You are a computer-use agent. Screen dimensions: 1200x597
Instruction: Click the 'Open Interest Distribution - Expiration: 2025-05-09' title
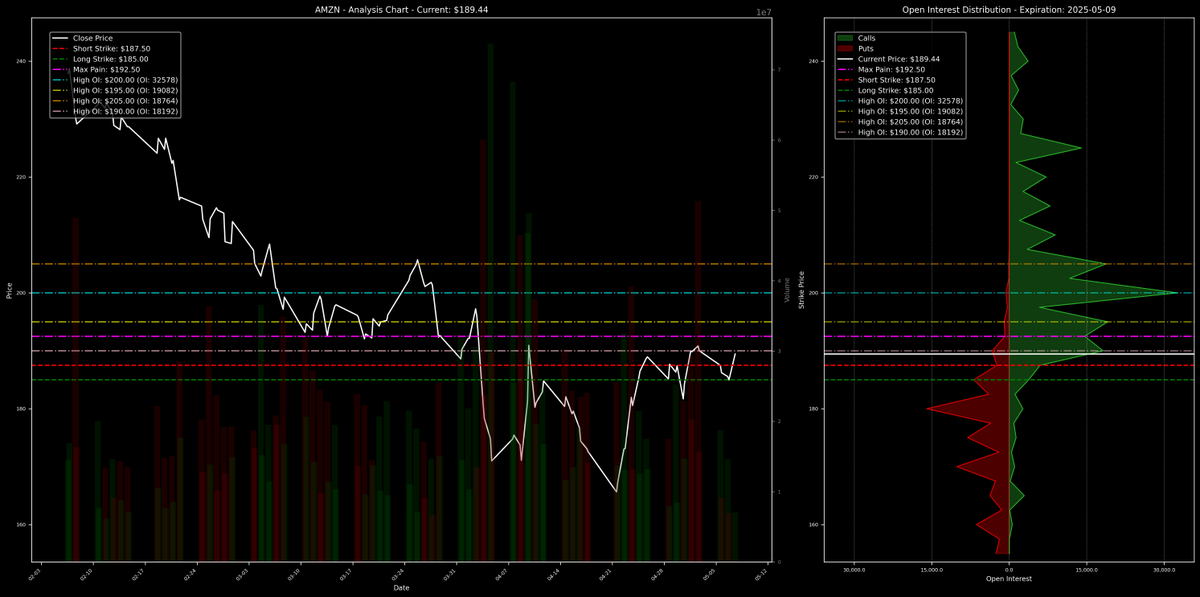click(1009, 9)
